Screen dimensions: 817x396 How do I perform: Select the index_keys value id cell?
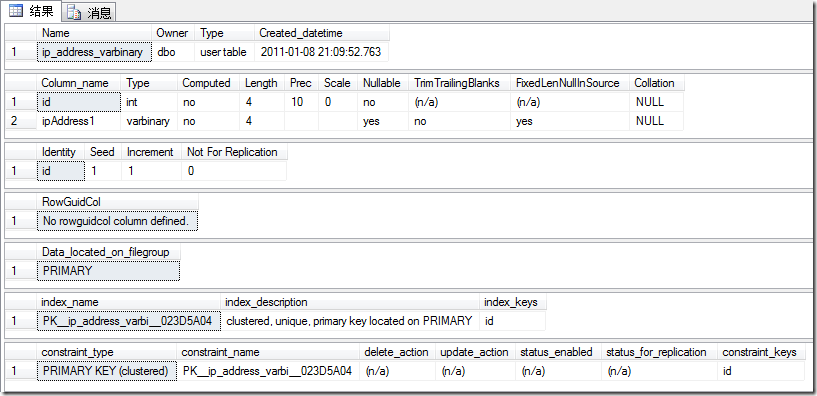(513, 321)
